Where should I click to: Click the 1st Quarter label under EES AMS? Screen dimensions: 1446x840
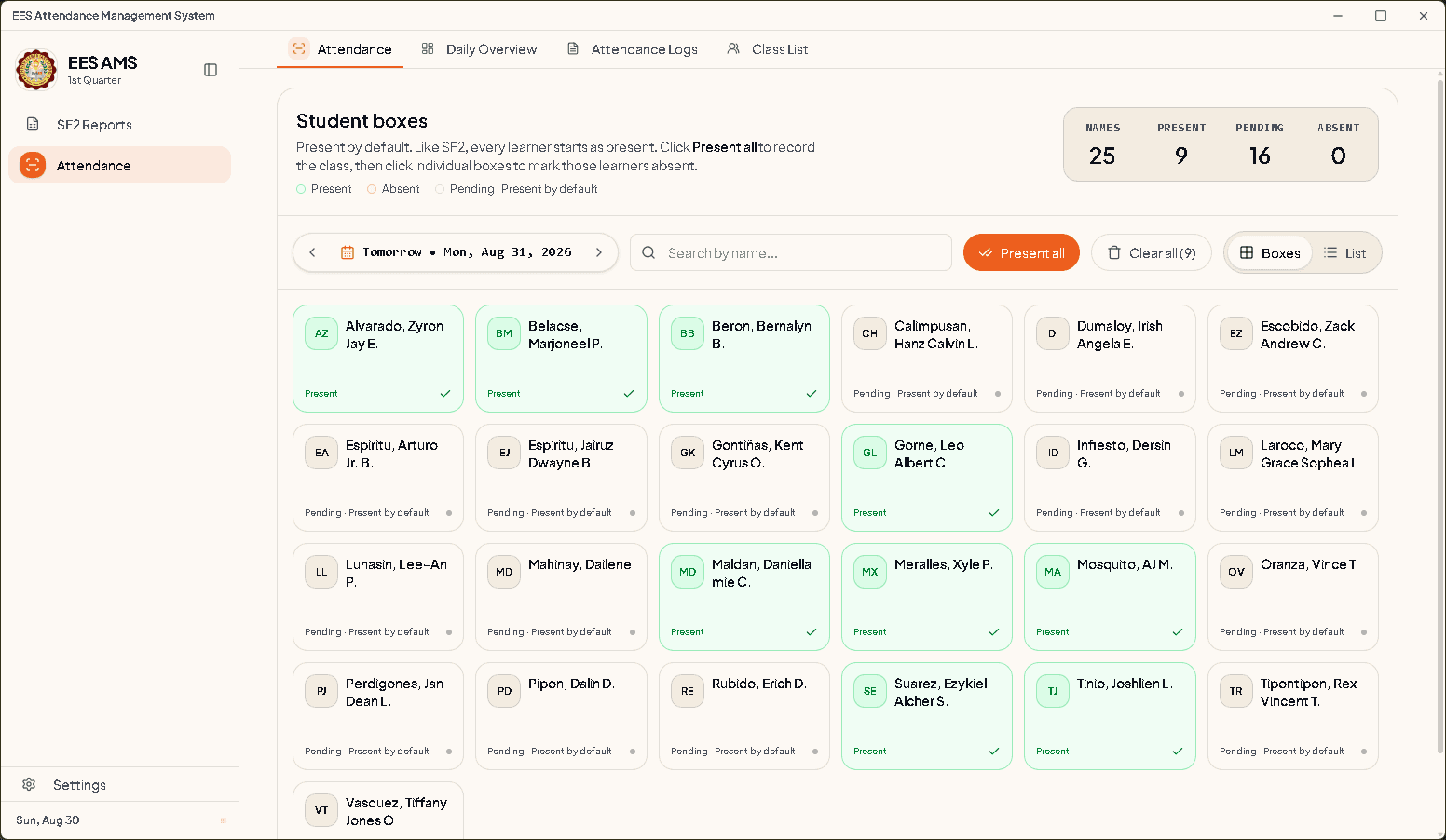(94, 80)
